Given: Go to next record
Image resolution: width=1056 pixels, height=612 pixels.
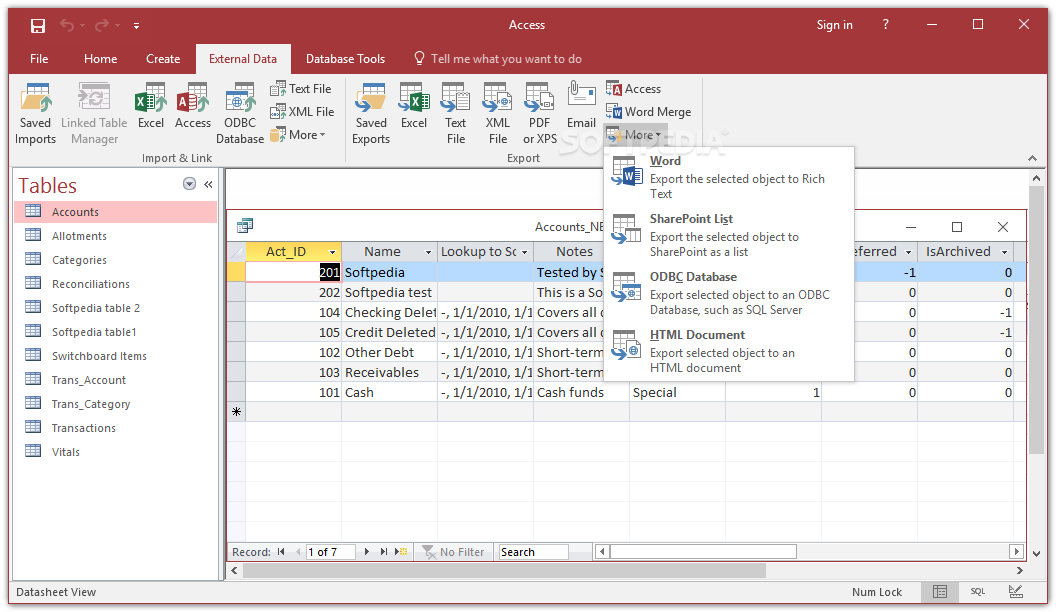Looking at the screenshot, I should click(x=366, y=552).
